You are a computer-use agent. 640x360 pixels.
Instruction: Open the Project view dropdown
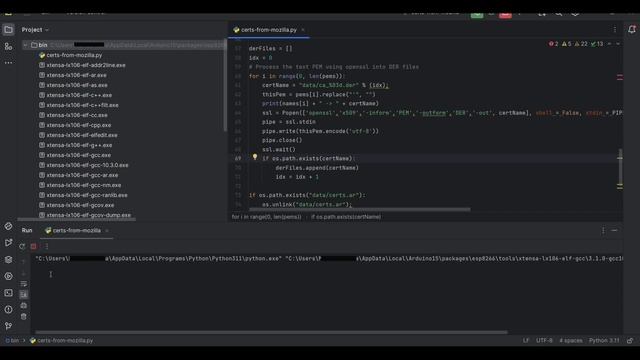[x=35, y=30]
